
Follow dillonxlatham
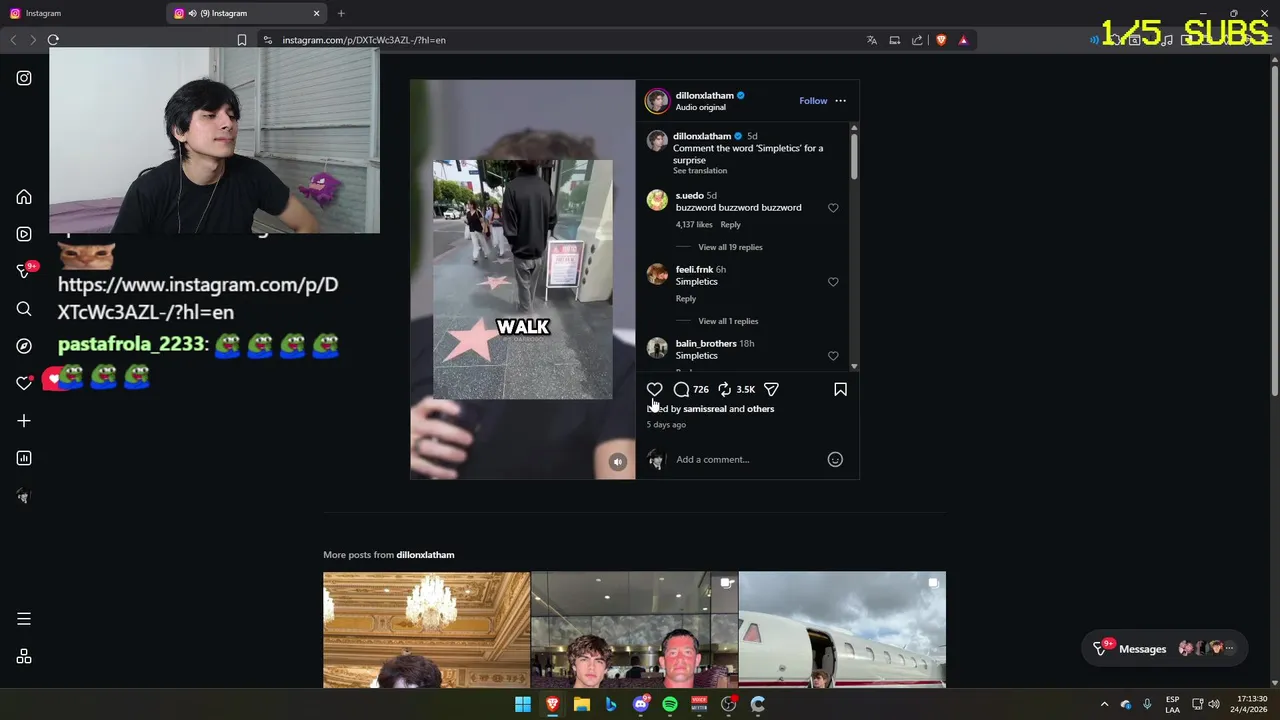[x=813, y=101]
